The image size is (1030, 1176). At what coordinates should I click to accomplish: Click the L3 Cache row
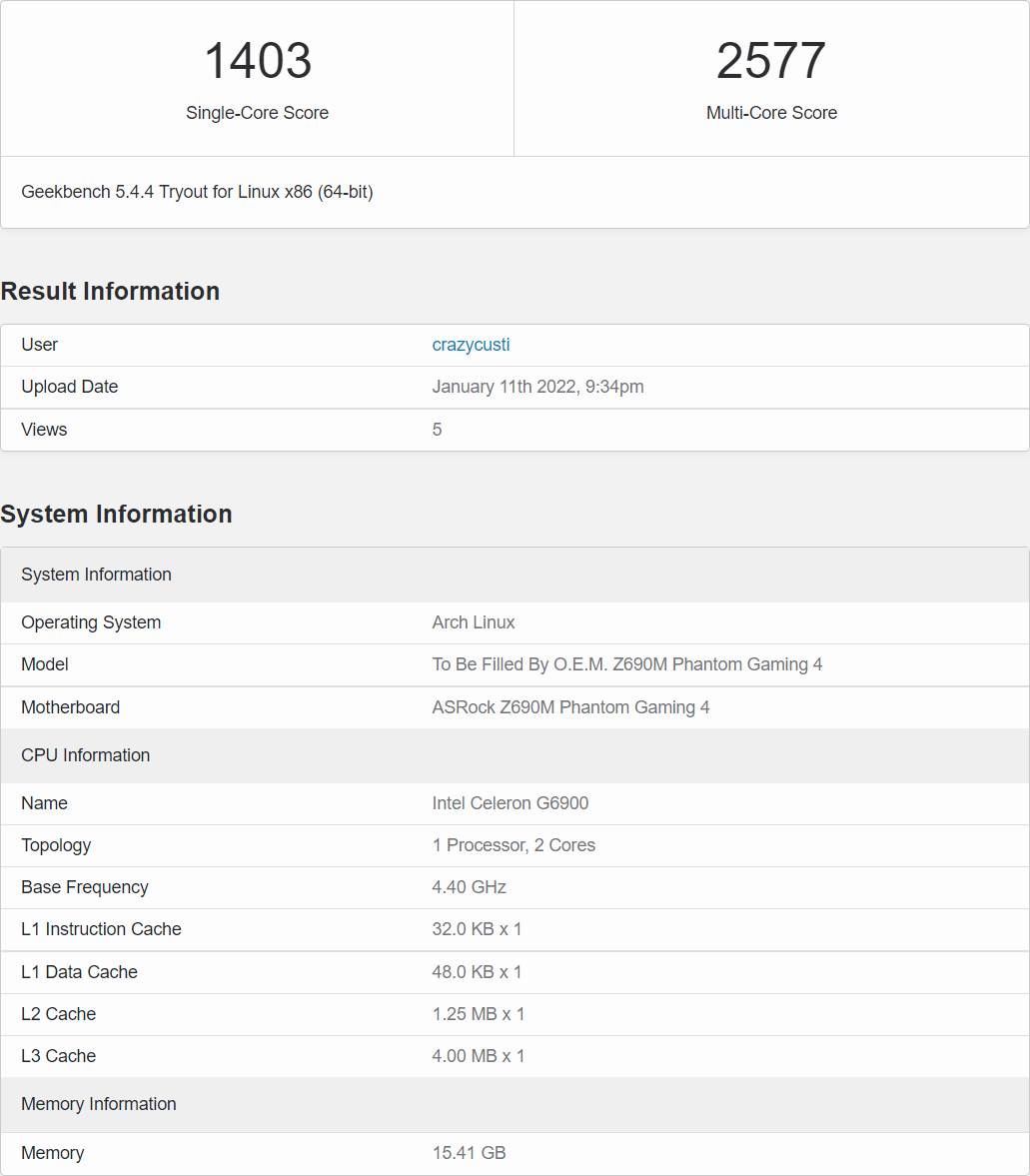pos(58,1055)
